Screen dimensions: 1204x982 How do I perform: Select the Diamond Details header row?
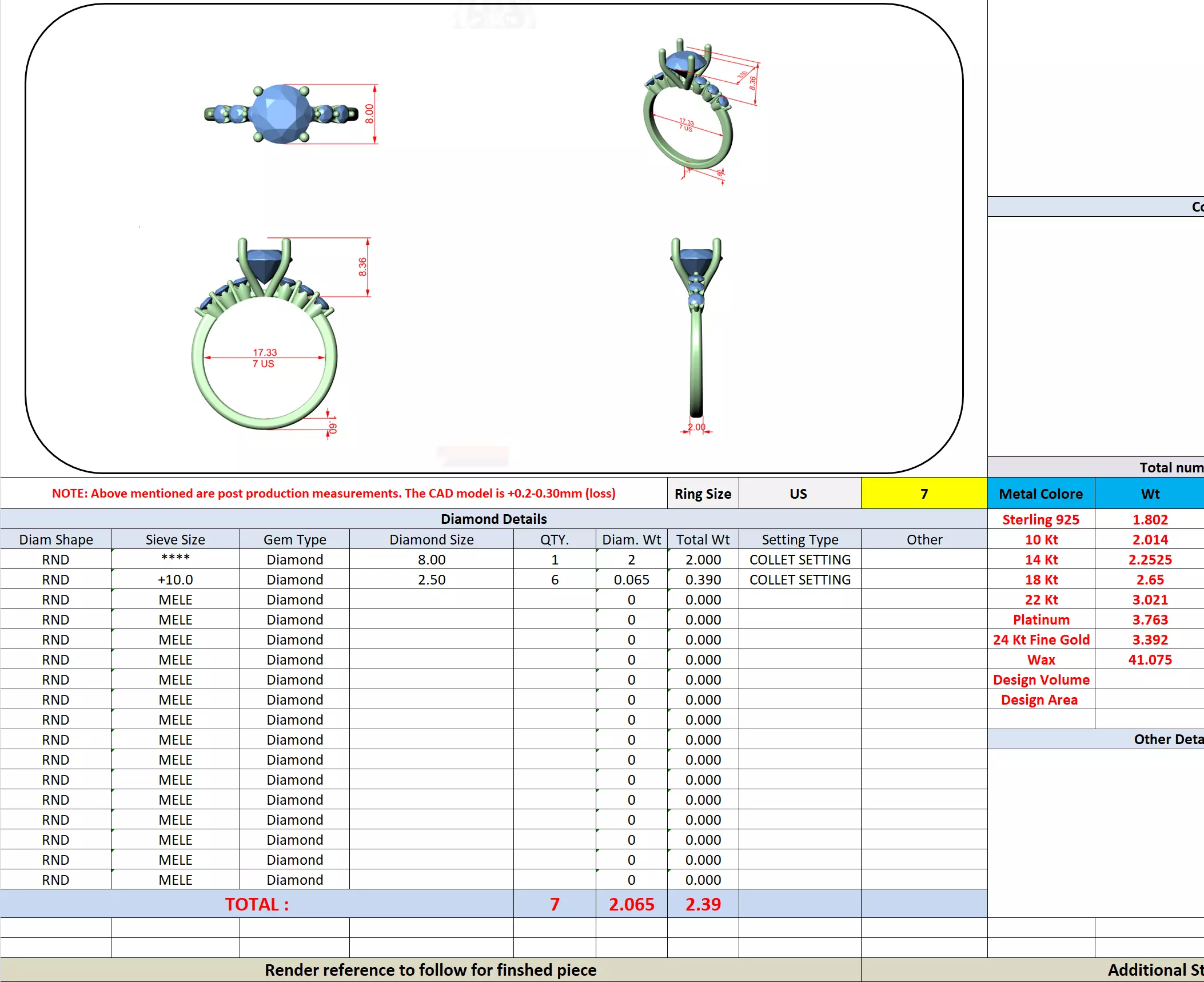coord(493,519)
